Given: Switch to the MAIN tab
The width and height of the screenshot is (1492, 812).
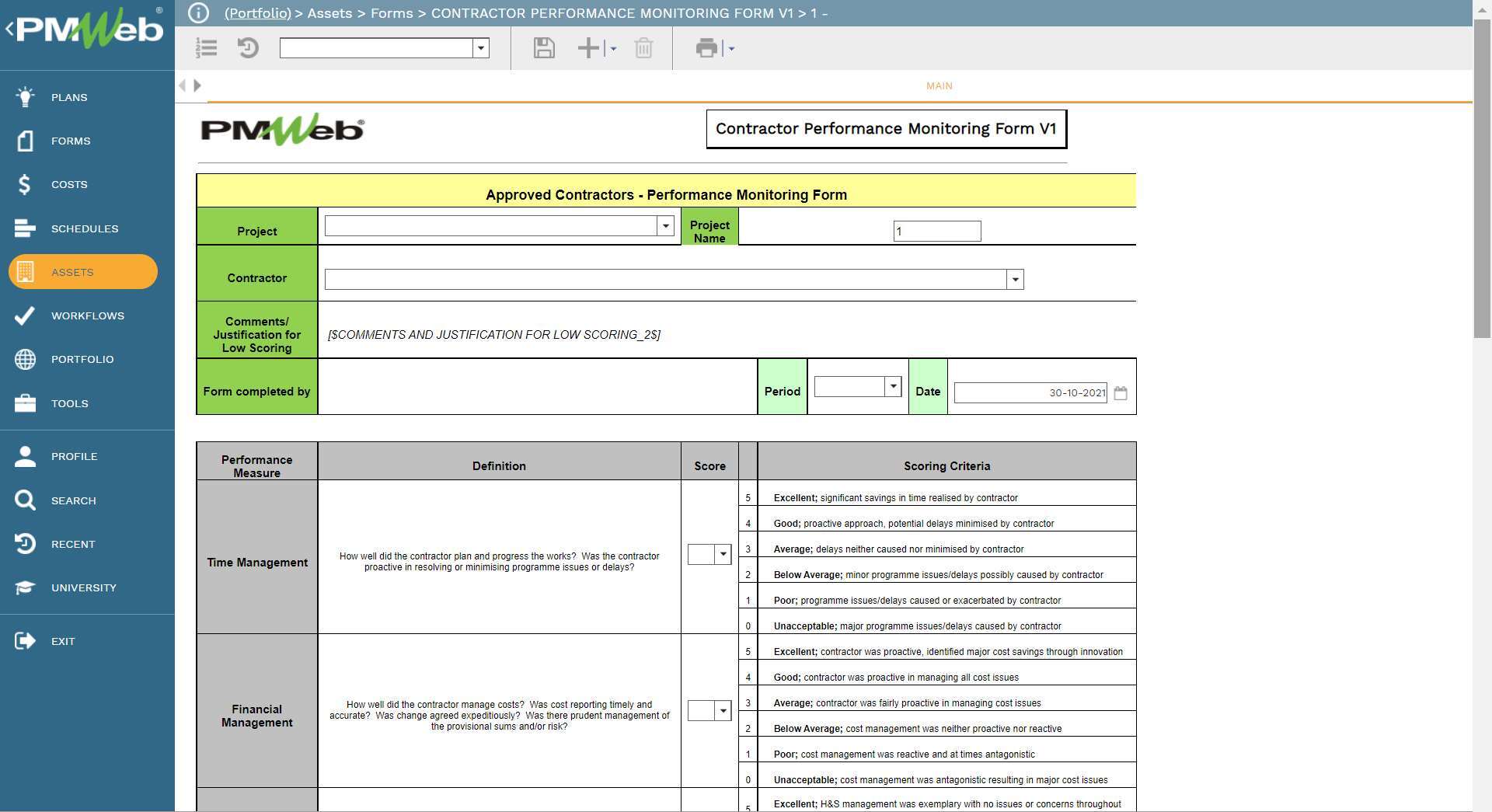Looking at the screenshot, I should [x=939, y=85].
